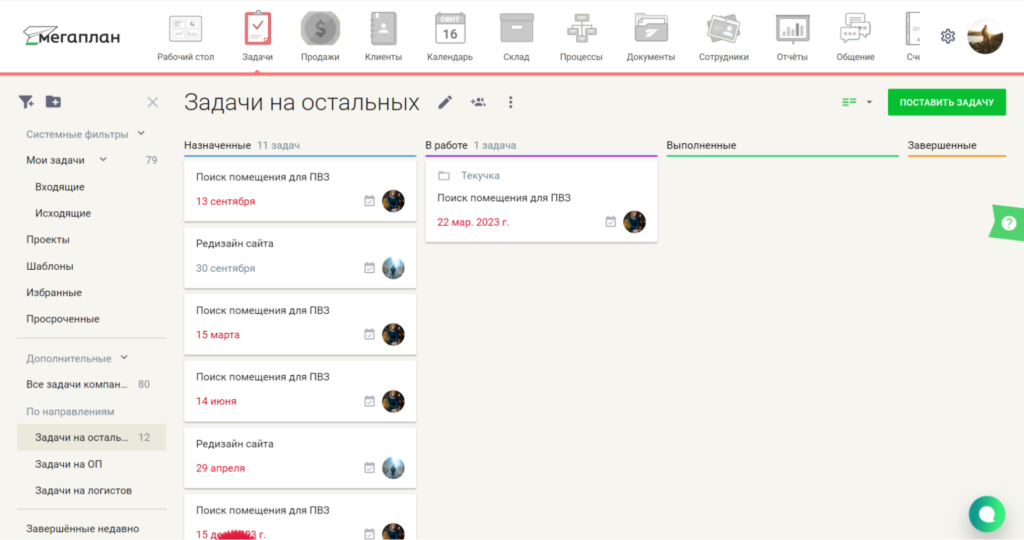Image resolution: width=1024 pixels, height=540 pixels.
Task: Open the task card dated 14 июня
Action: coord(300,390)
